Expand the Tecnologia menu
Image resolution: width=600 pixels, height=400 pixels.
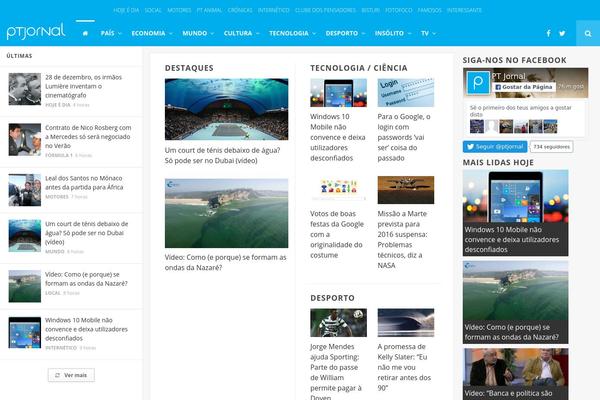[292, 33]
